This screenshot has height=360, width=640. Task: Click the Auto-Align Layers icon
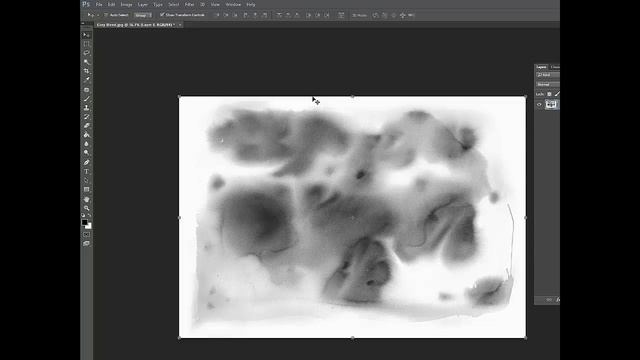coord(341,15)
